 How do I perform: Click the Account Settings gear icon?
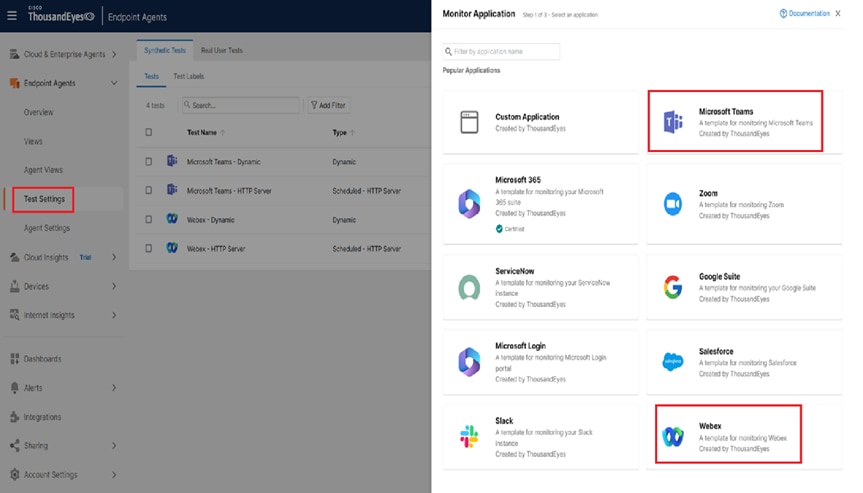[15, 474]
